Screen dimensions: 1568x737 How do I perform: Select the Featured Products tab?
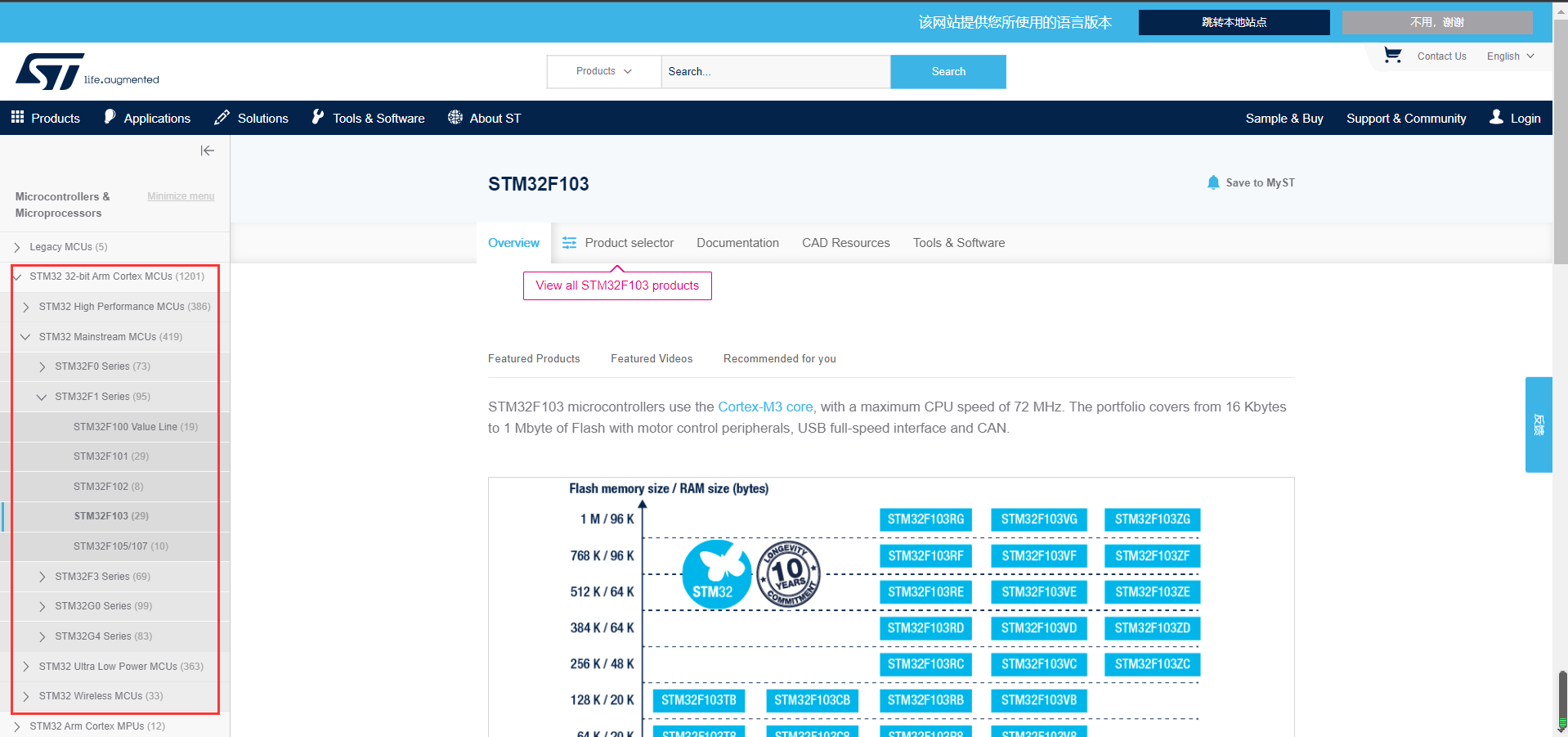coord(534,358)
